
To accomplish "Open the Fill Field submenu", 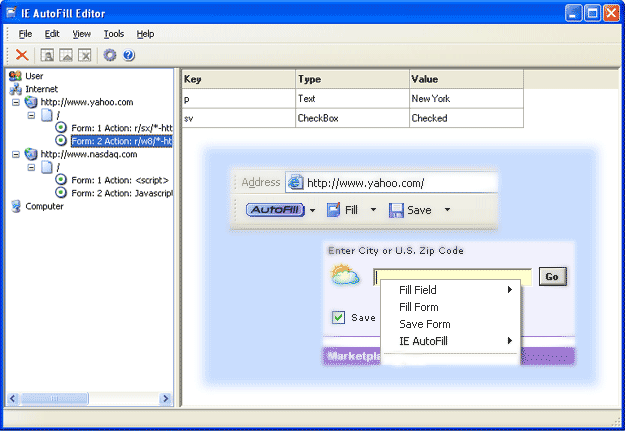I will click(450, 290).
